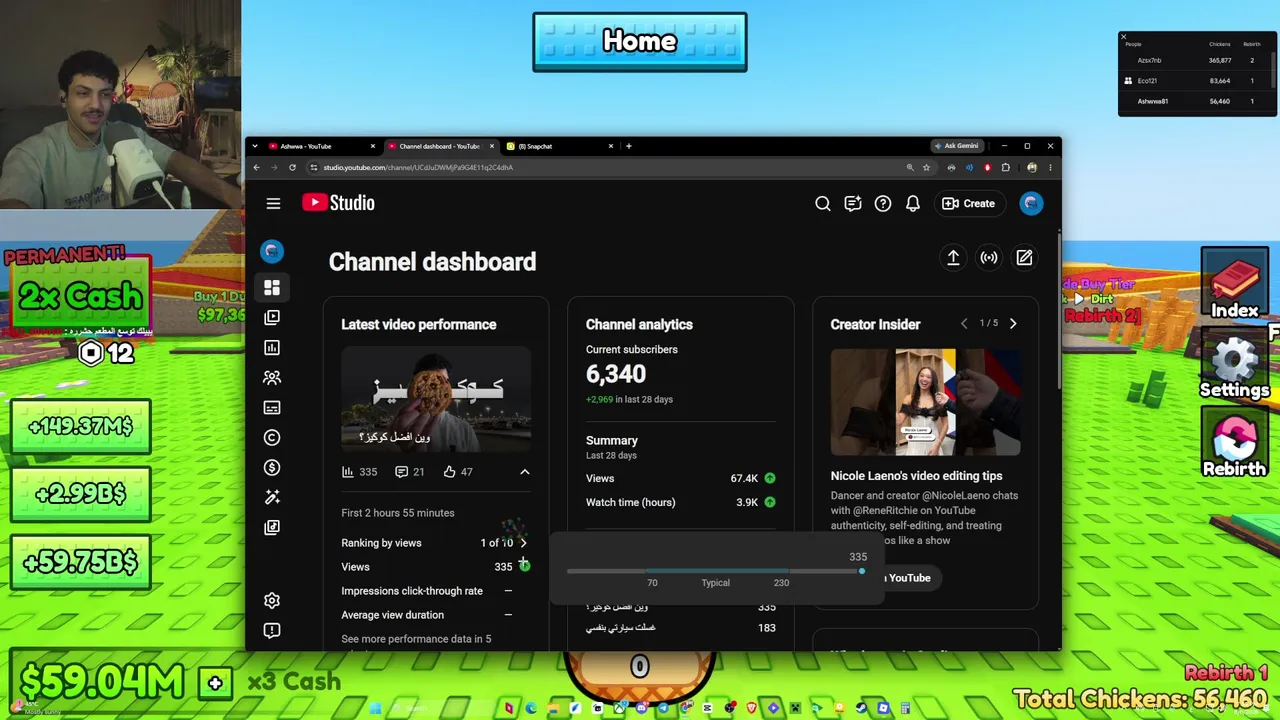Open Microsoft Edge from the taskbar
1280x720 pixels.
pos(531,708)
